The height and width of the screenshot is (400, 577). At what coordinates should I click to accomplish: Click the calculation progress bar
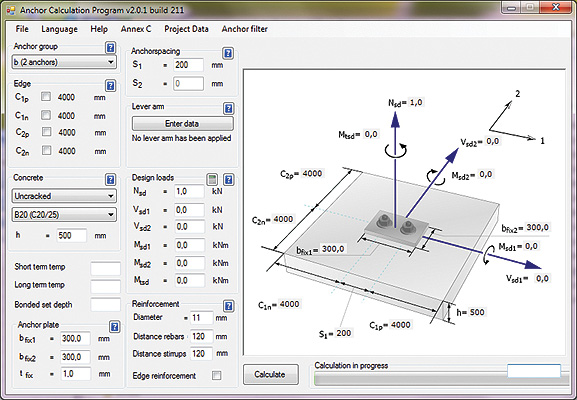pyautogui.click(x=442, y=378)
